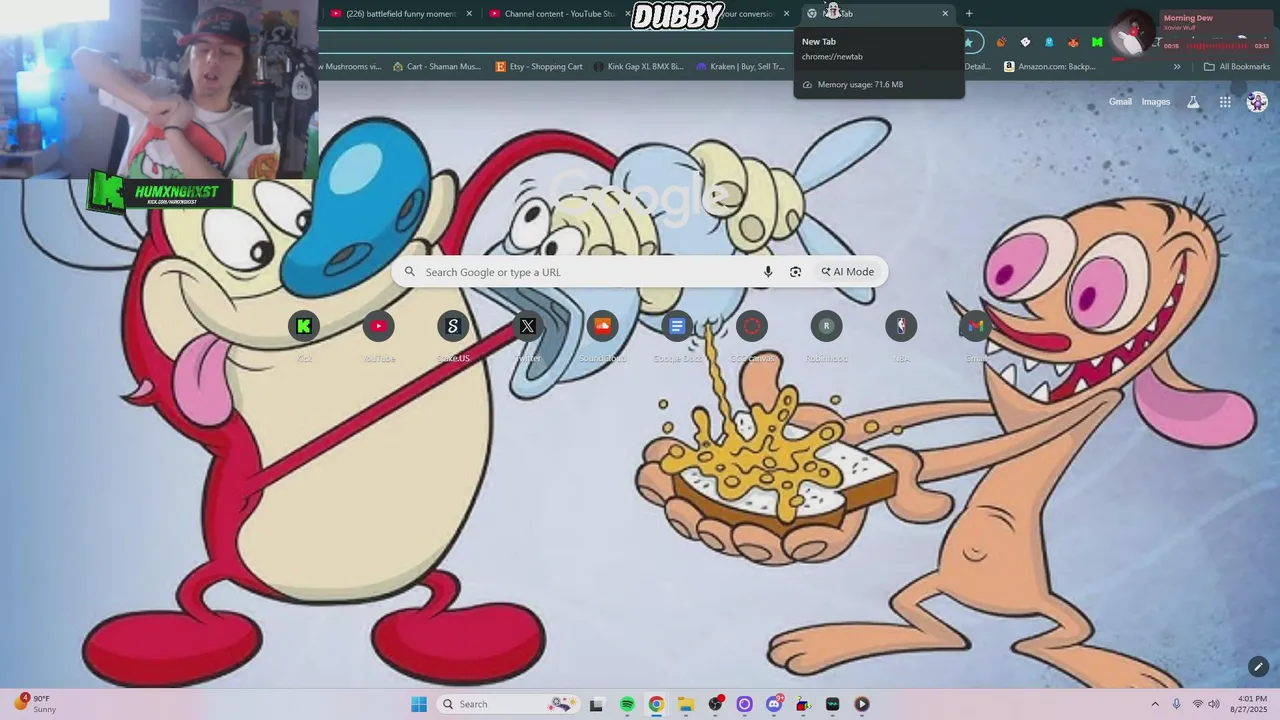Click the Windows taskbar Search box
1280x720 pixels.
pos(507,704)
